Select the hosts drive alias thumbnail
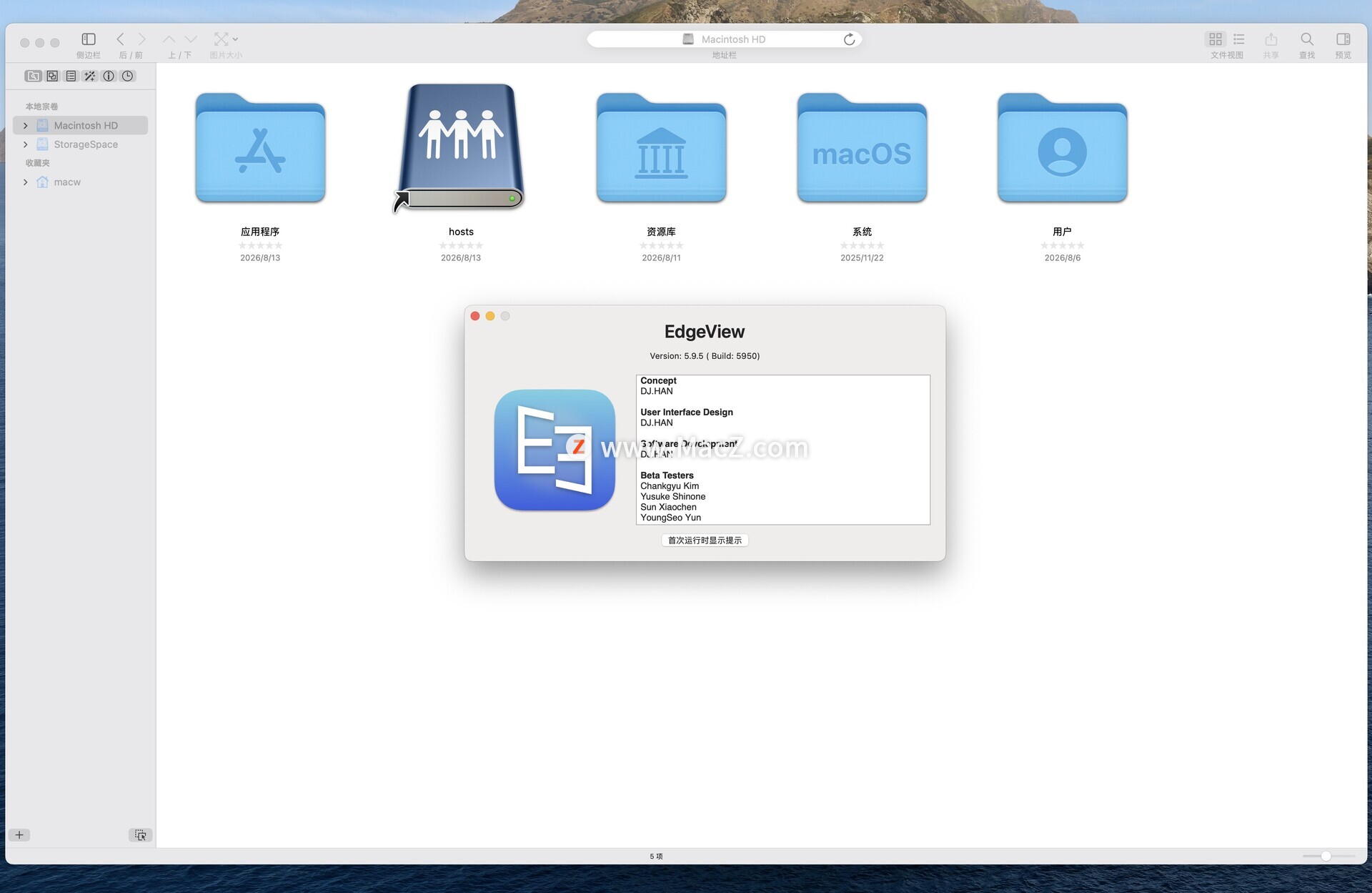This screenshot has height=893, width=1372. point(461,148)
